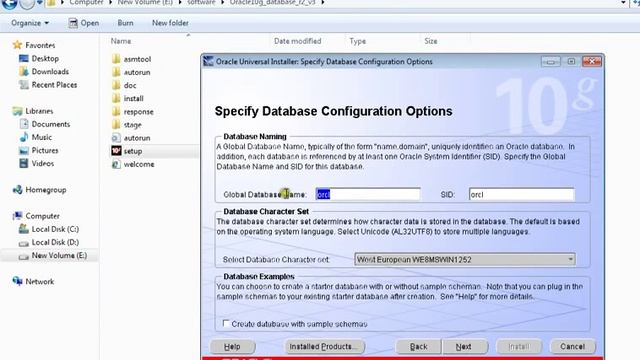This screenshot has height=360, width=640.
Task: Select the setup file name
Action: 133,151
